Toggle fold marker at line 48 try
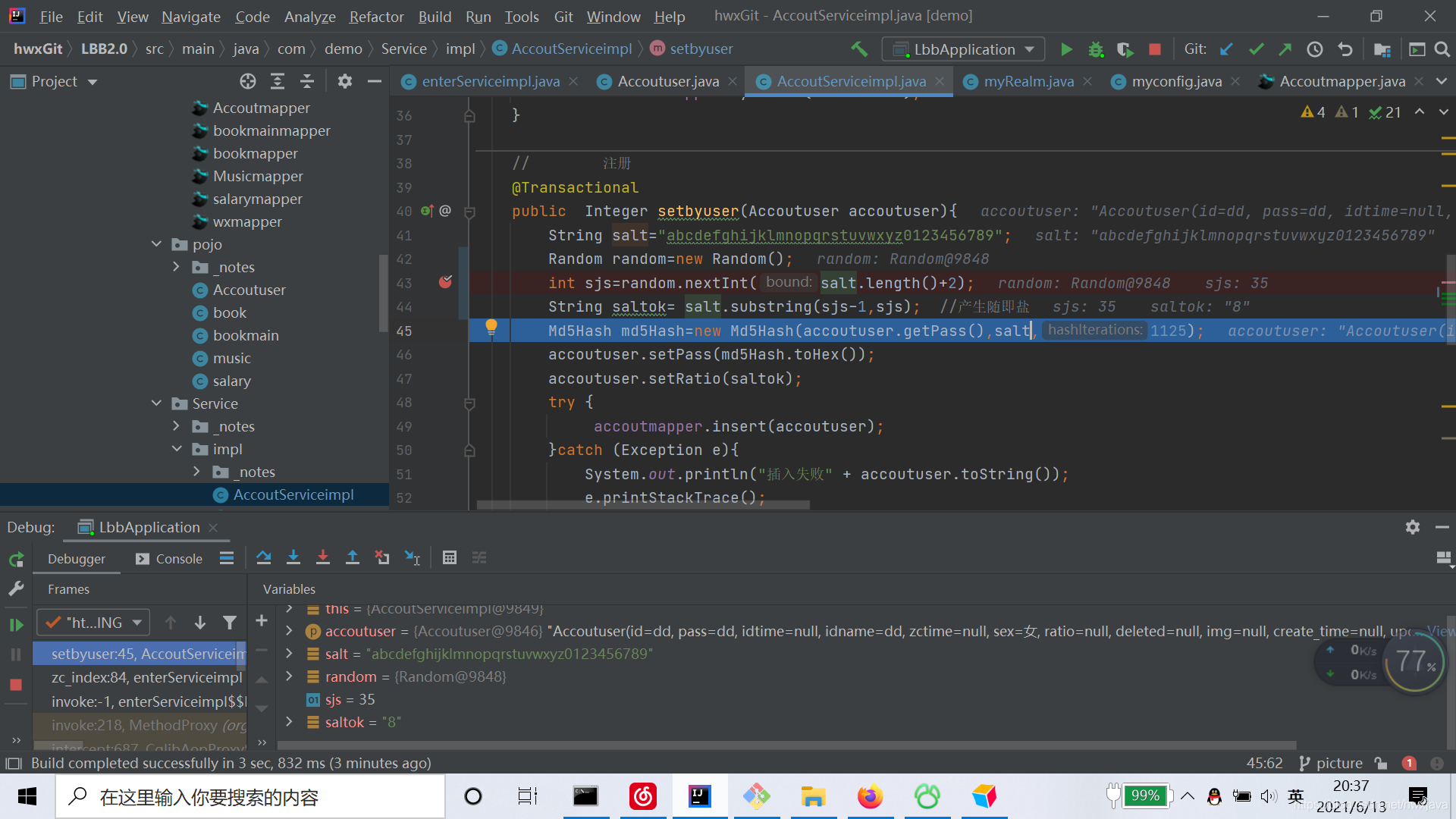The width and height of the screenshot is (1456, 819). click(x=469, y=403)
